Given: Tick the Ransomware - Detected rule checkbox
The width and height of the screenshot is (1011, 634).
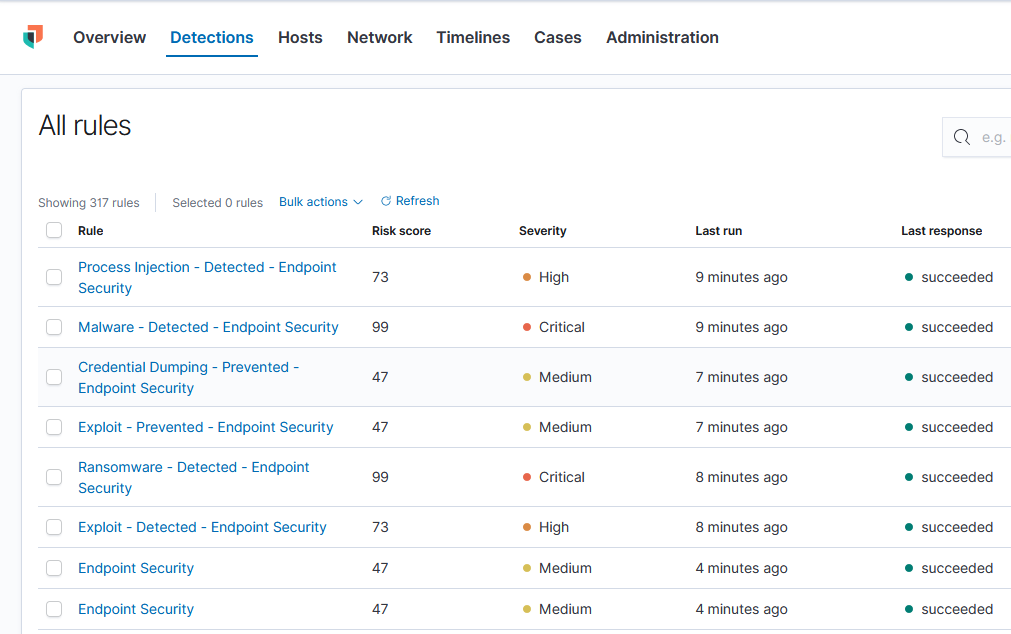Looking at the screenshot, I should (x=54, y=477).
